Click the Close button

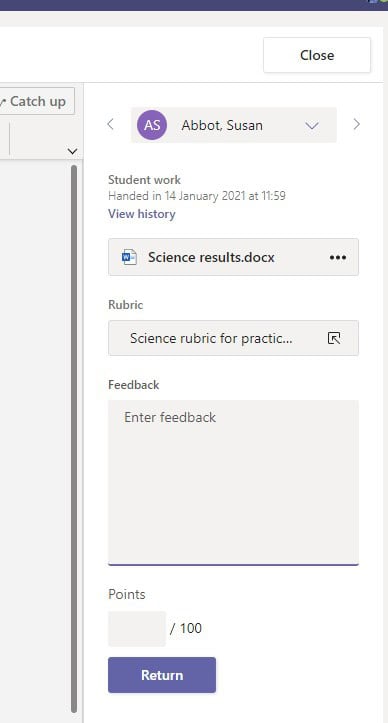coord(316,55)
